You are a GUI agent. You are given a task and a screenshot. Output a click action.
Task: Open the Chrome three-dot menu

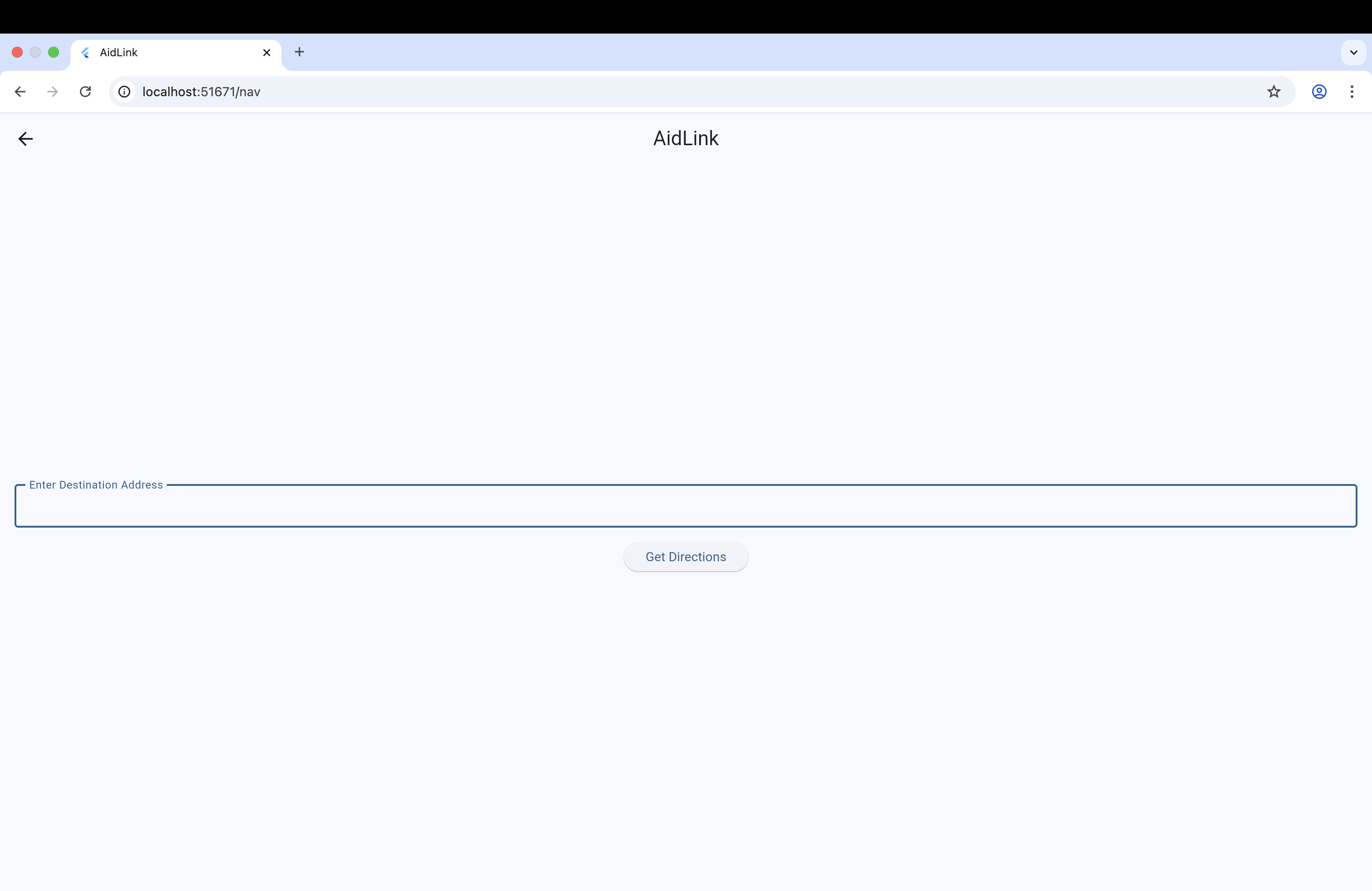1351,92
